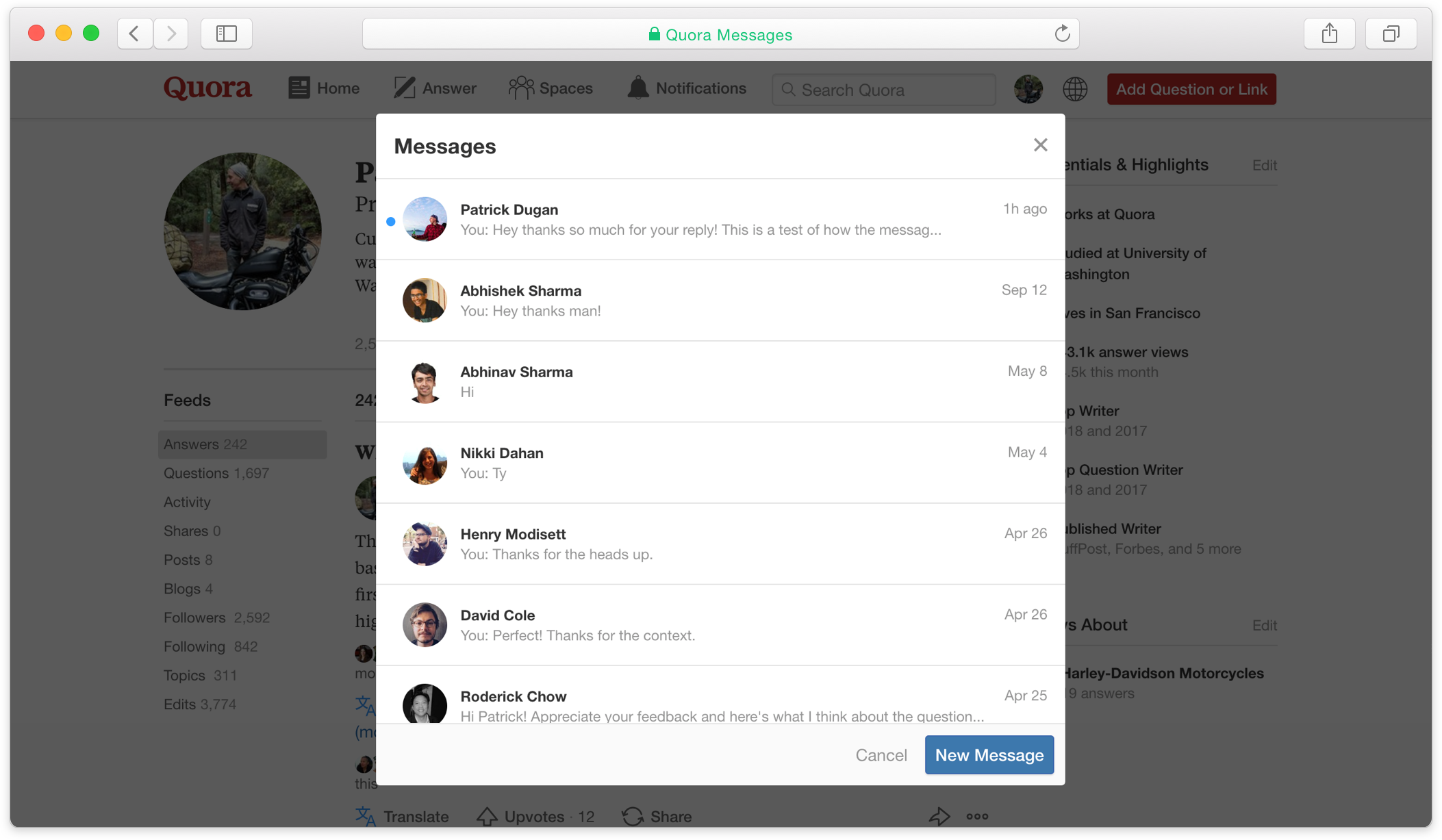This screenshot has height=840, width=1442.
Task: Click the Quora Messages address bar
Action: (720, 34)
